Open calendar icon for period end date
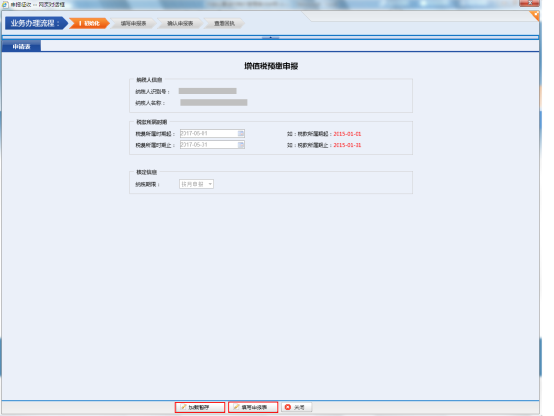Screen dimensions: 554x416 241,145
